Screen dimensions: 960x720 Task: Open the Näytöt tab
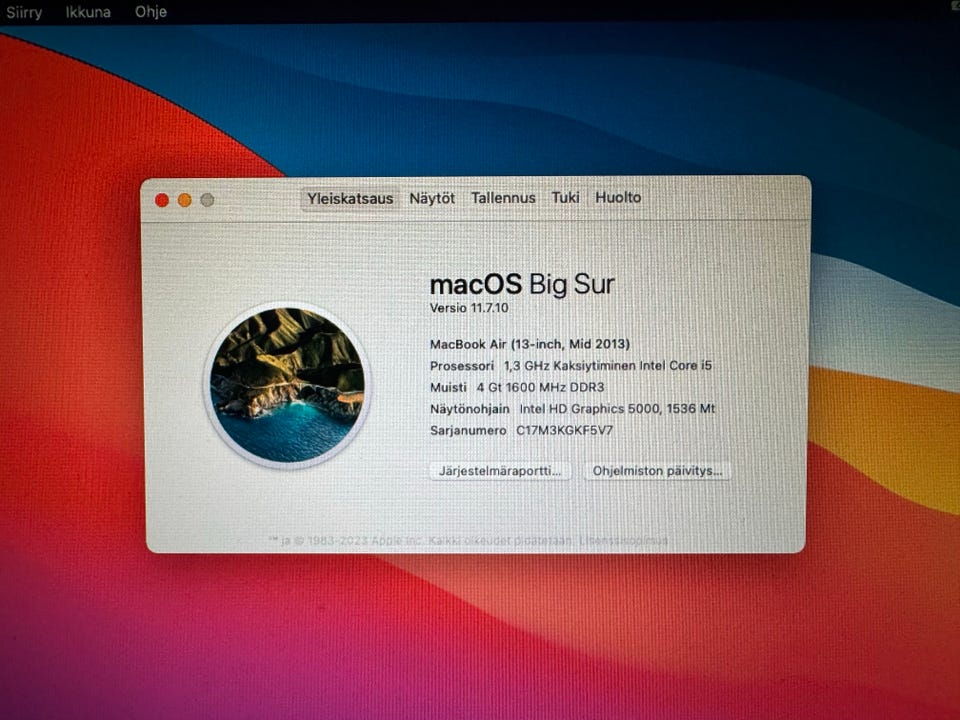tap(432, 198)
